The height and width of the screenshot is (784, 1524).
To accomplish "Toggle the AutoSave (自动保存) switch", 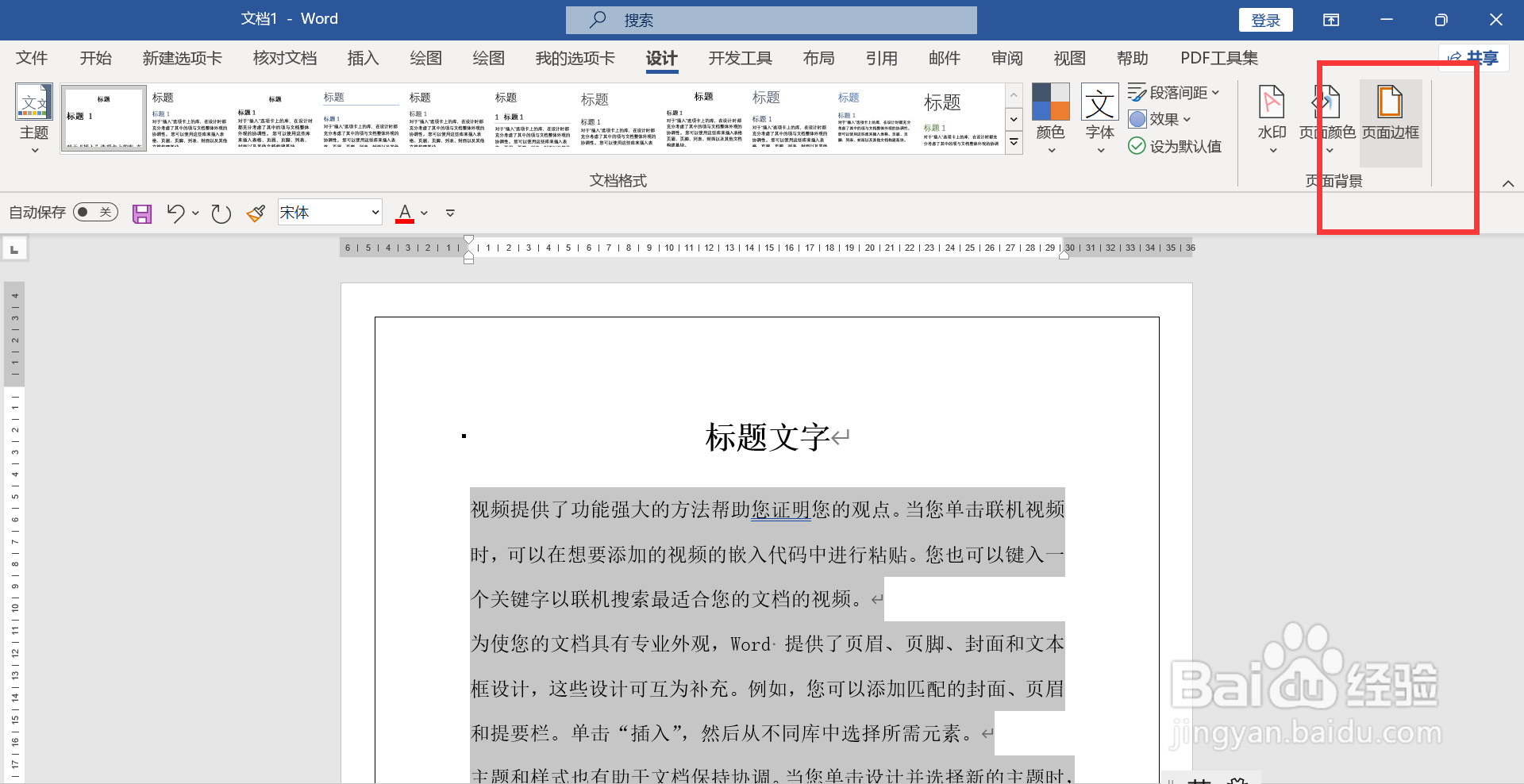I will (x=95, y=212).
